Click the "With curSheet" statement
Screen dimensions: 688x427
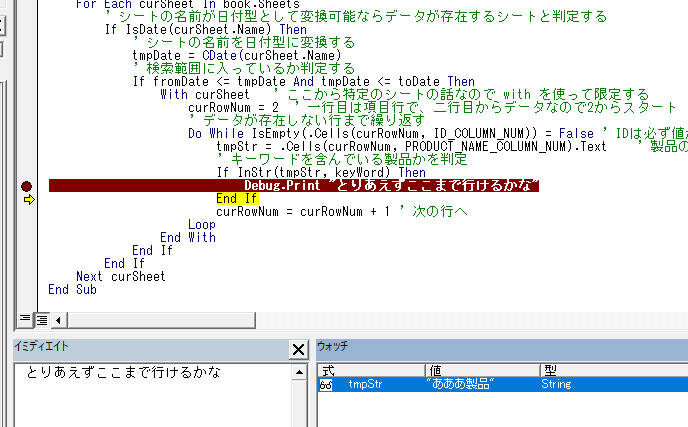(205, 94)
